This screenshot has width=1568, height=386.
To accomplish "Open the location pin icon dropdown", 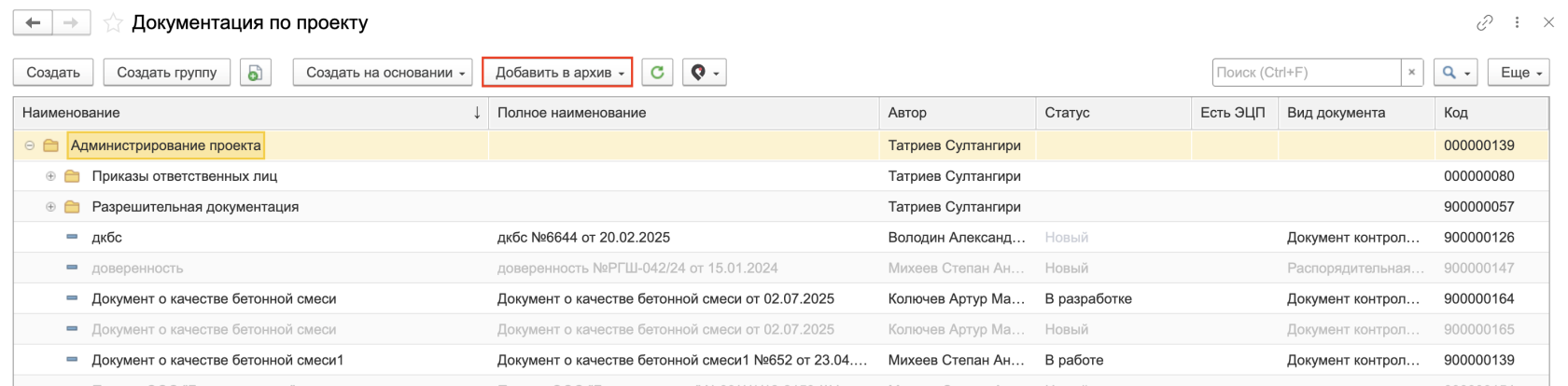I will [705, 73].
